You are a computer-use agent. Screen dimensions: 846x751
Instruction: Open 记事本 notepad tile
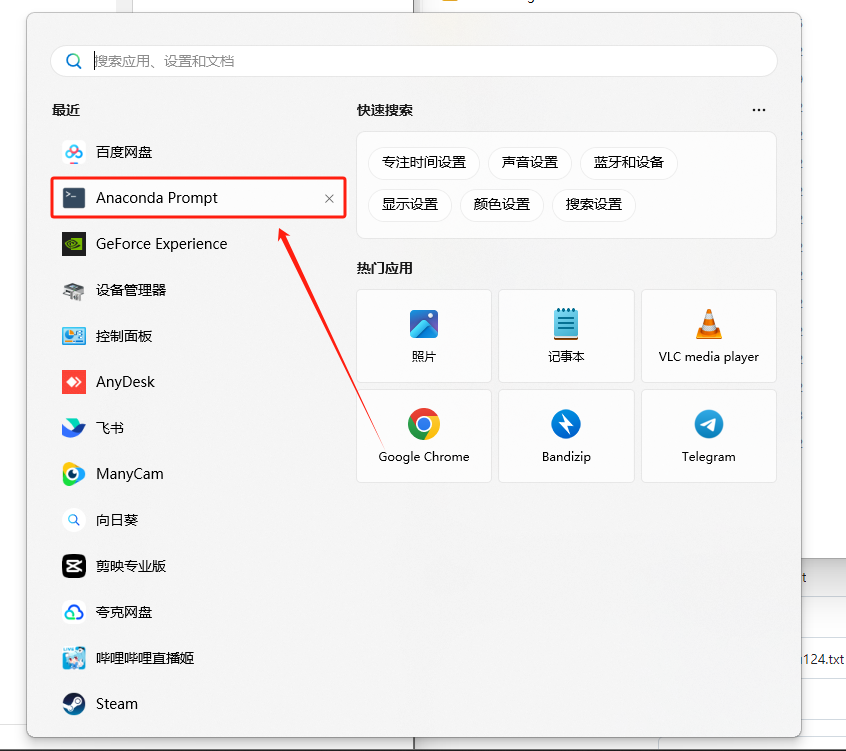pos(566,336)
